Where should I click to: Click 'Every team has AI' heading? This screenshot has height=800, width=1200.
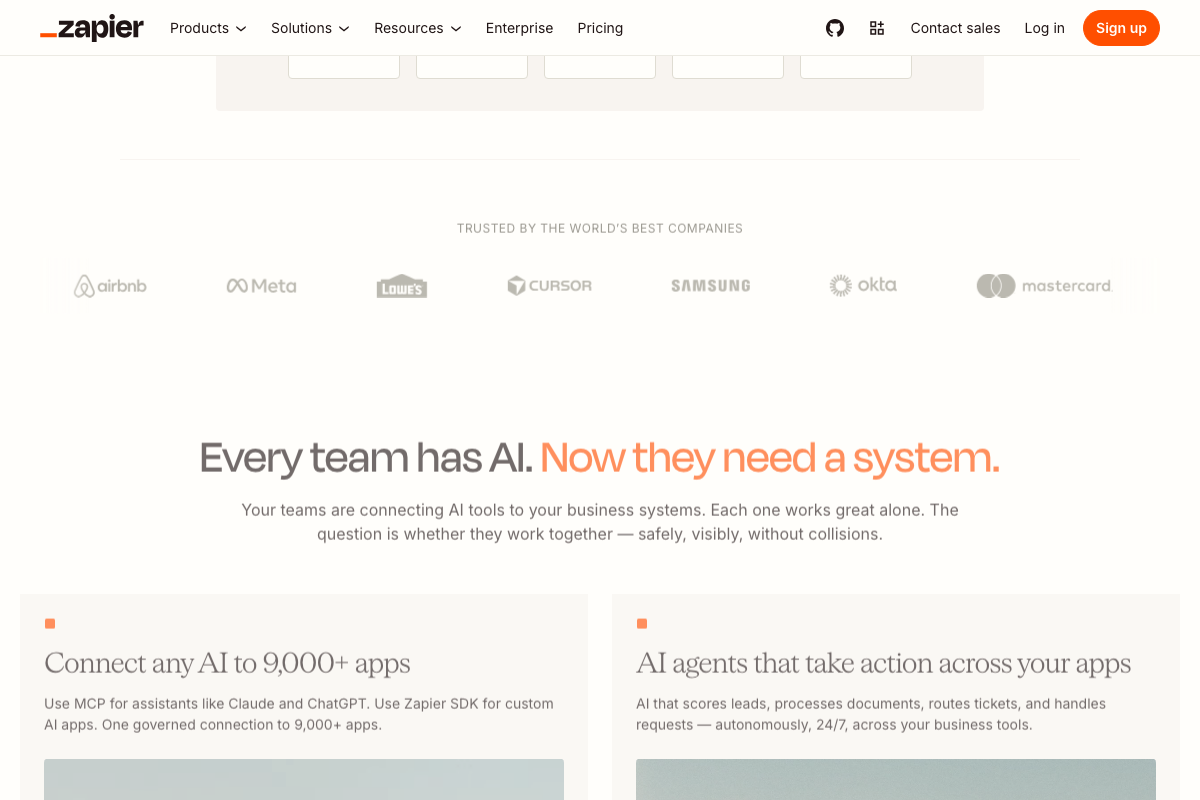pos(599,458)
